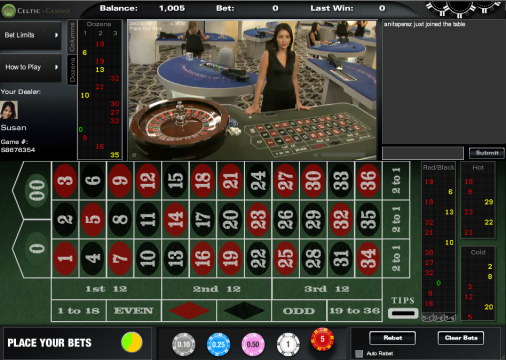This screenshot has height=360, width=506.
Task: Click the TIPS slot icon
Action: (x=403, y=313)
